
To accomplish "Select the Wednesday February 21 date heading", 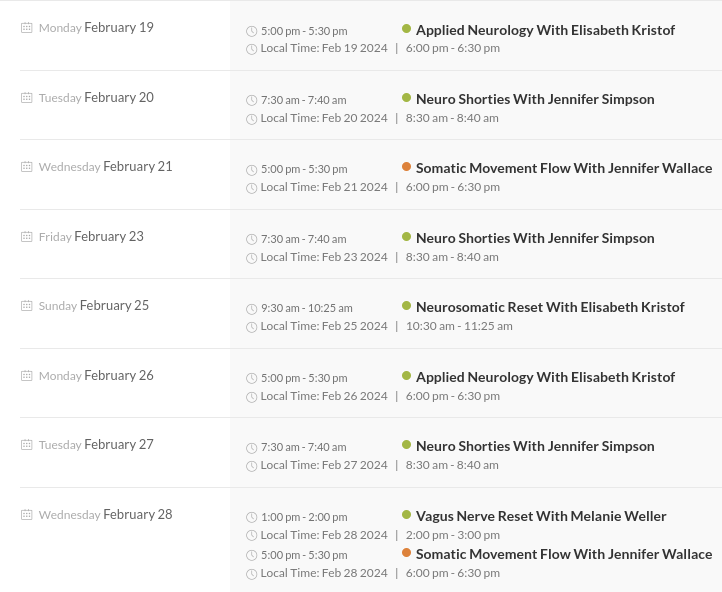I will (x=105, y=167).
